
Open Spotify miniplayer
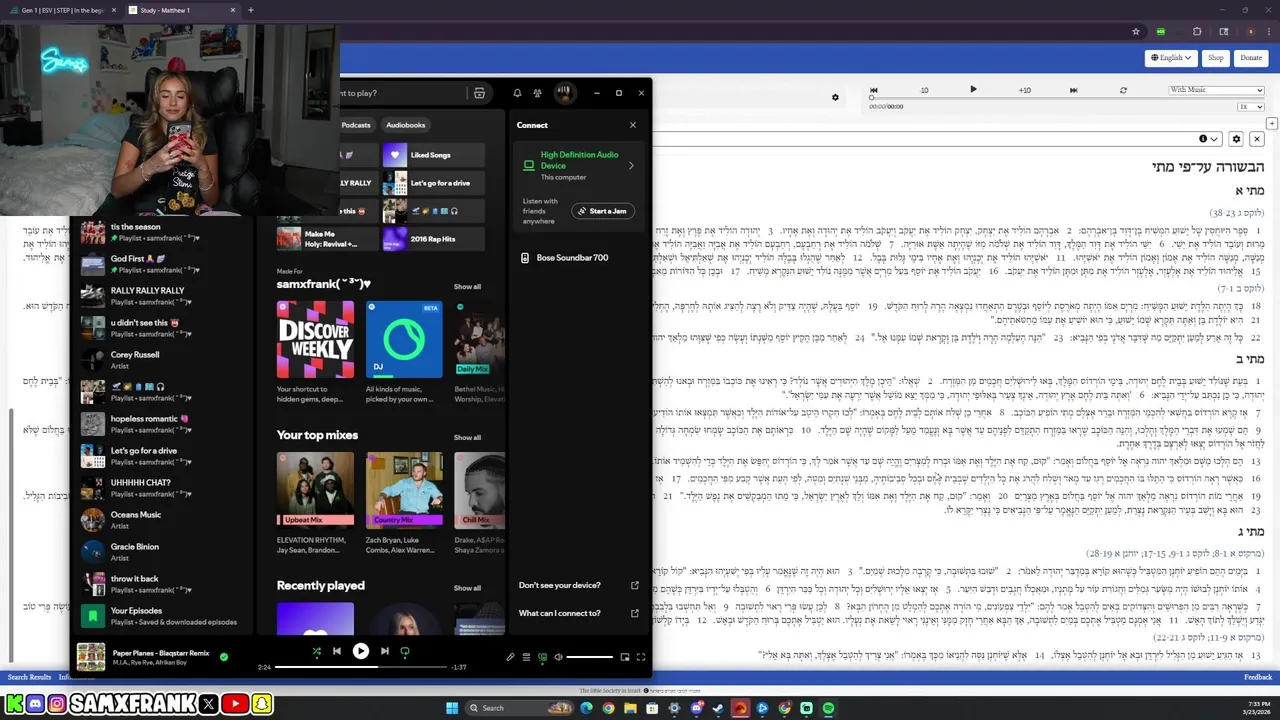pyautogui.click(x=625, y=657)
